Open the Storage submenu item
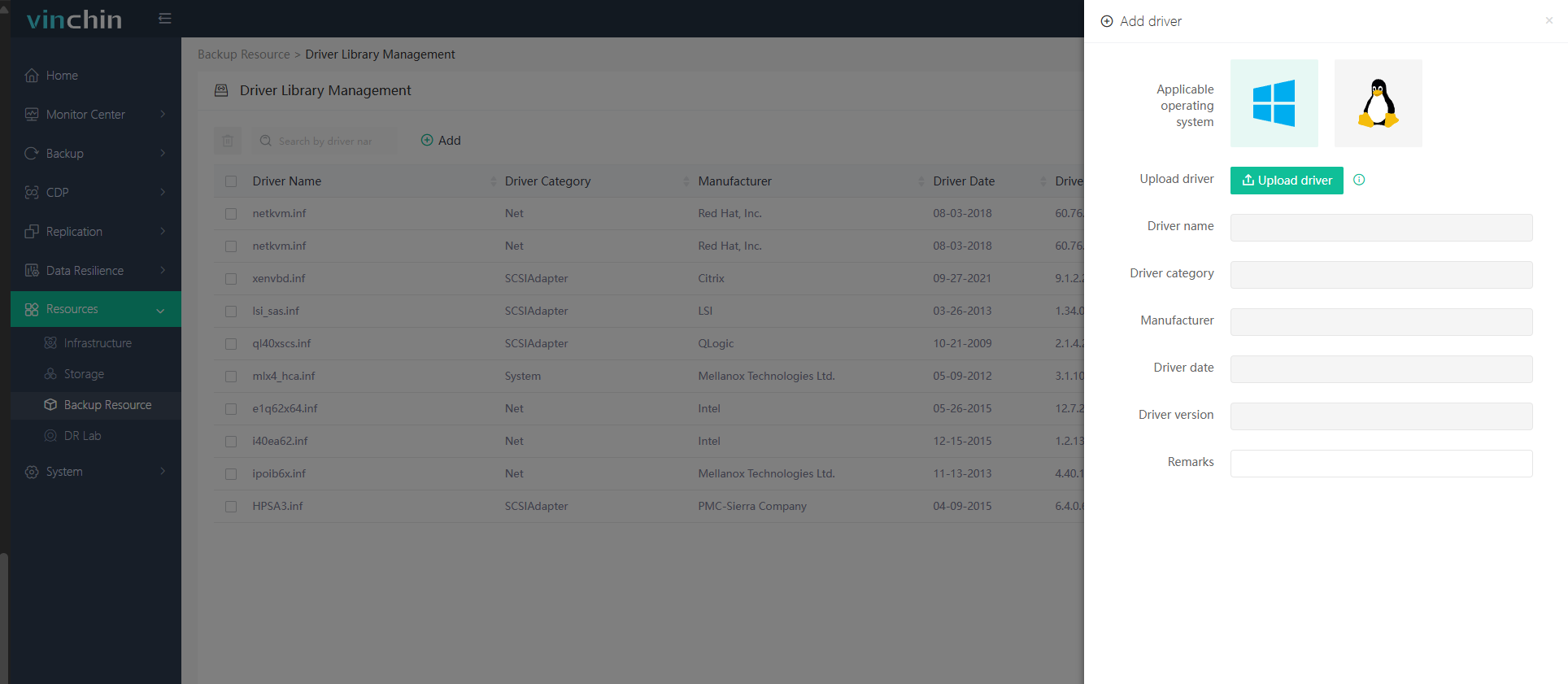1568x684 pixels. [x=84, y=374]
